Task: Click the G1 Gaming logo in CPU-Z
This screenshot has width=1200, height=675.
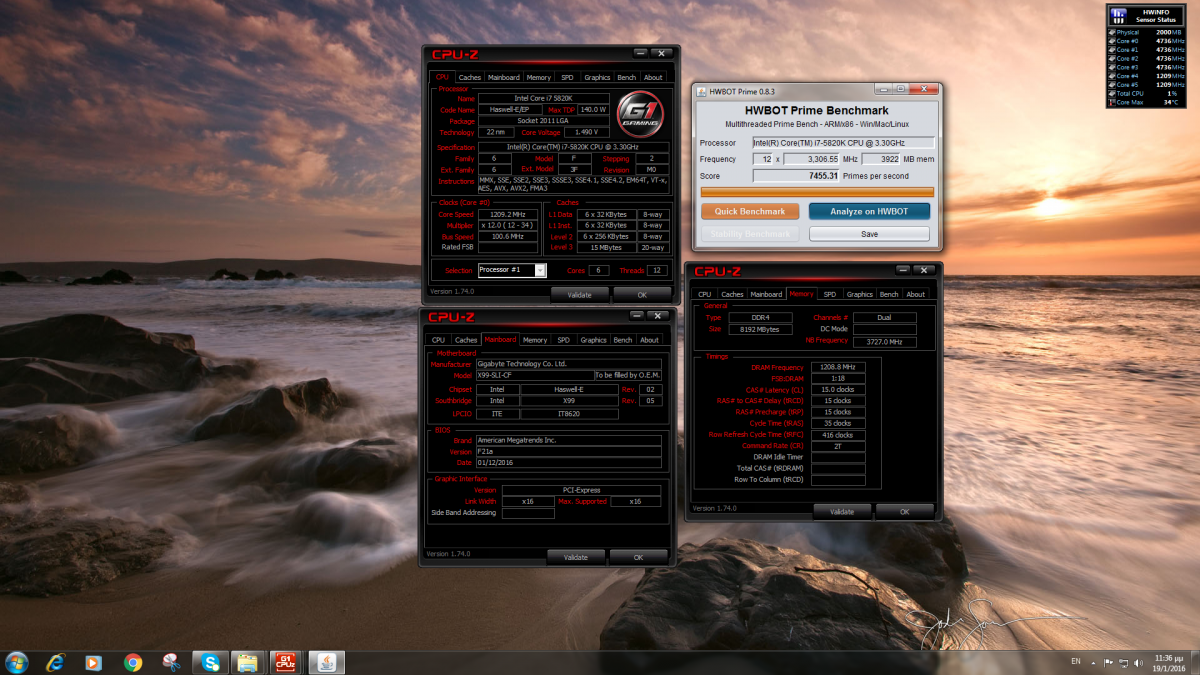Action: coord(640,115)
